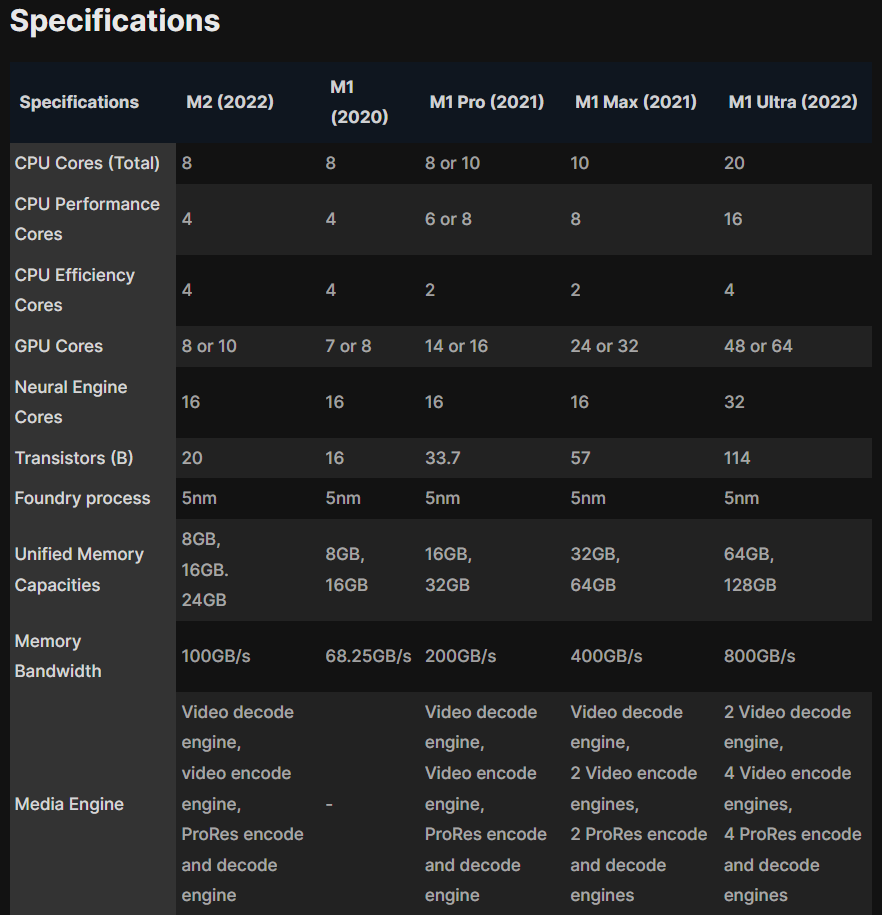Click the Specifications column header cell
The width and height of the screenshot is (882, 915).
[x=79, y=102]
